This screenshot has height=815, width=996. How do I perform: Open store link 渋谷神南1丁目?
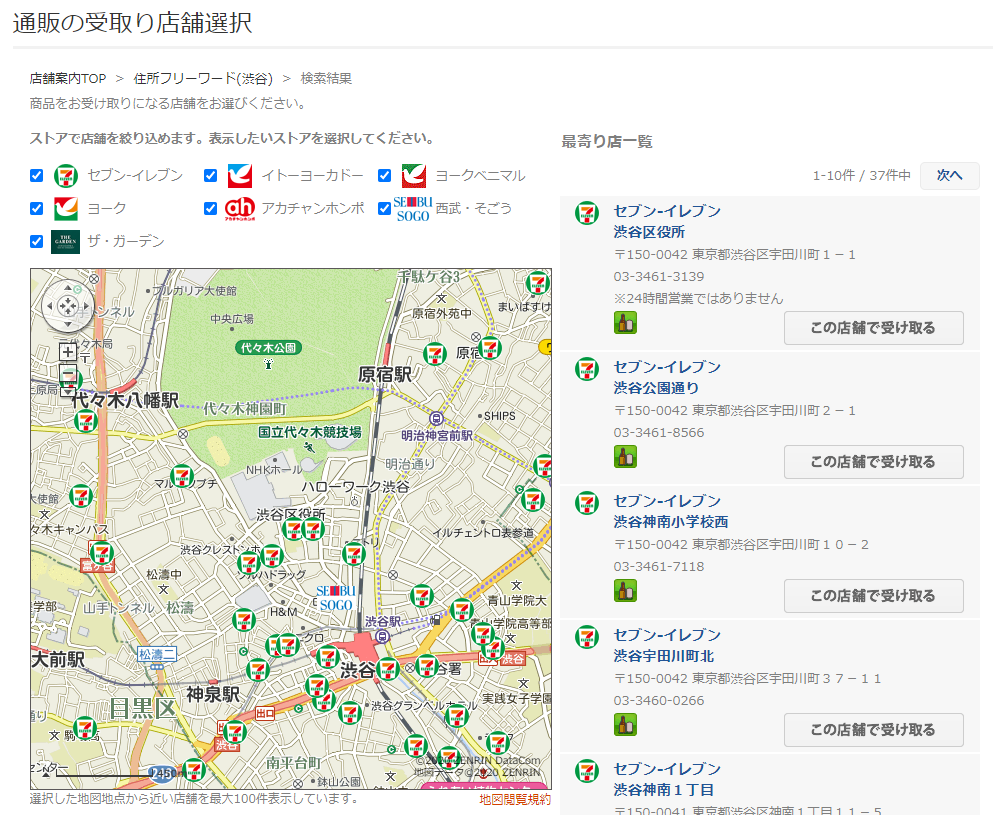click(x=664, y=790)
